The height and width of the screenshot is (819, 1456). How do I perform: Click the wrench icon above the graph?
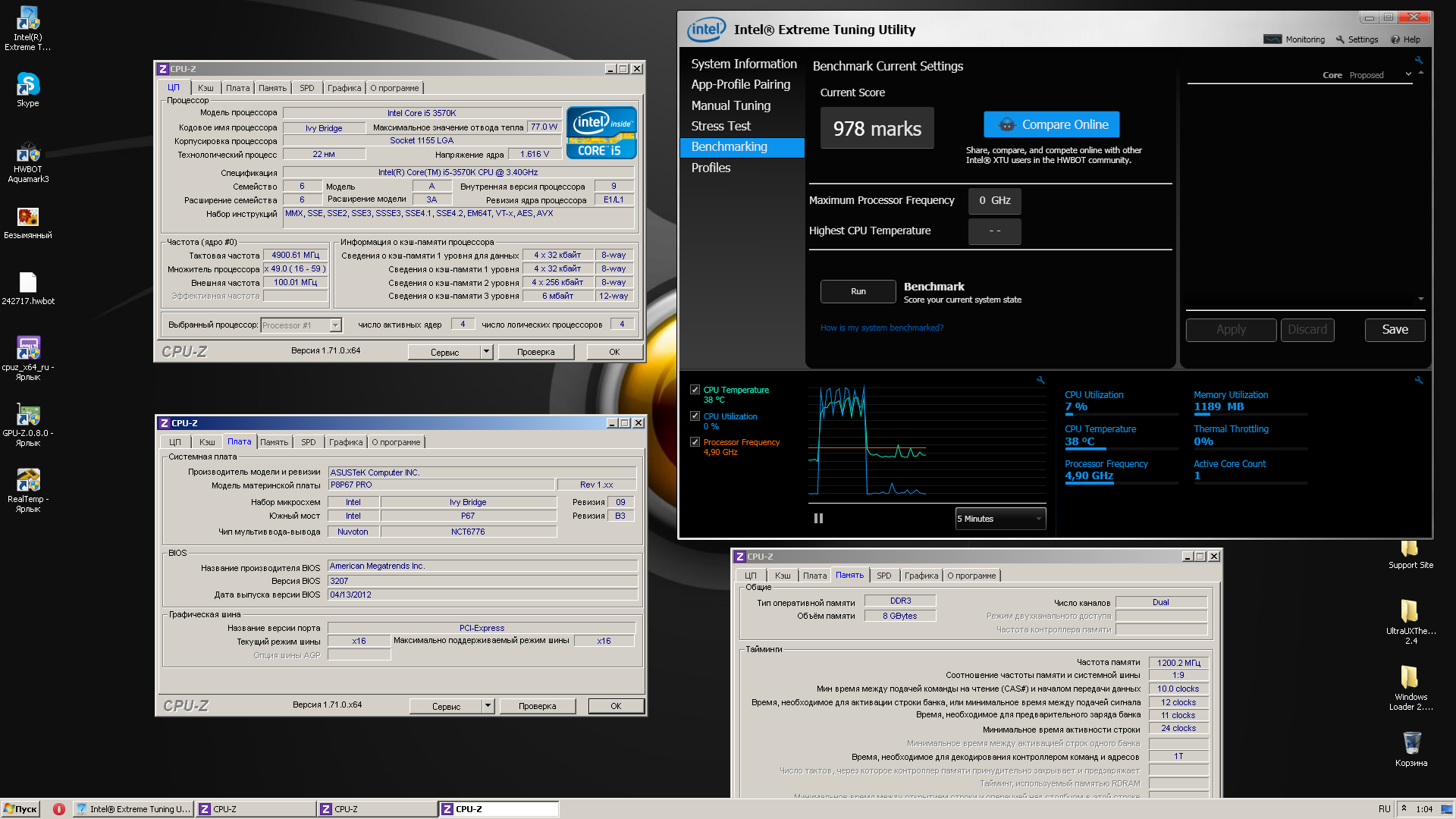click(x=1040, y=381)
